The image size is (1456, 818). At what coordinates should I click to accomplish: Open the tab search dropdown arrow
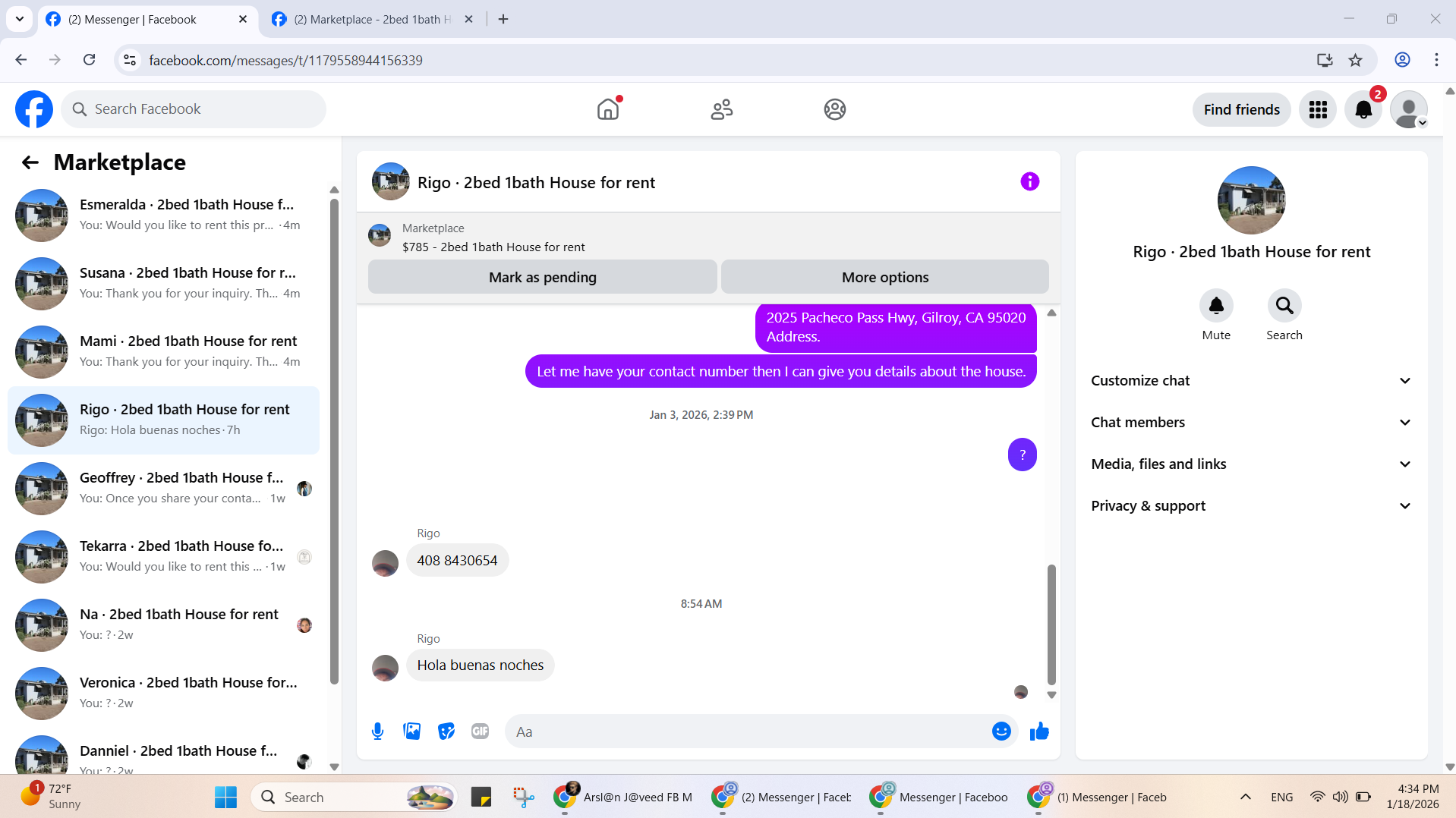(x=20, y=19)
